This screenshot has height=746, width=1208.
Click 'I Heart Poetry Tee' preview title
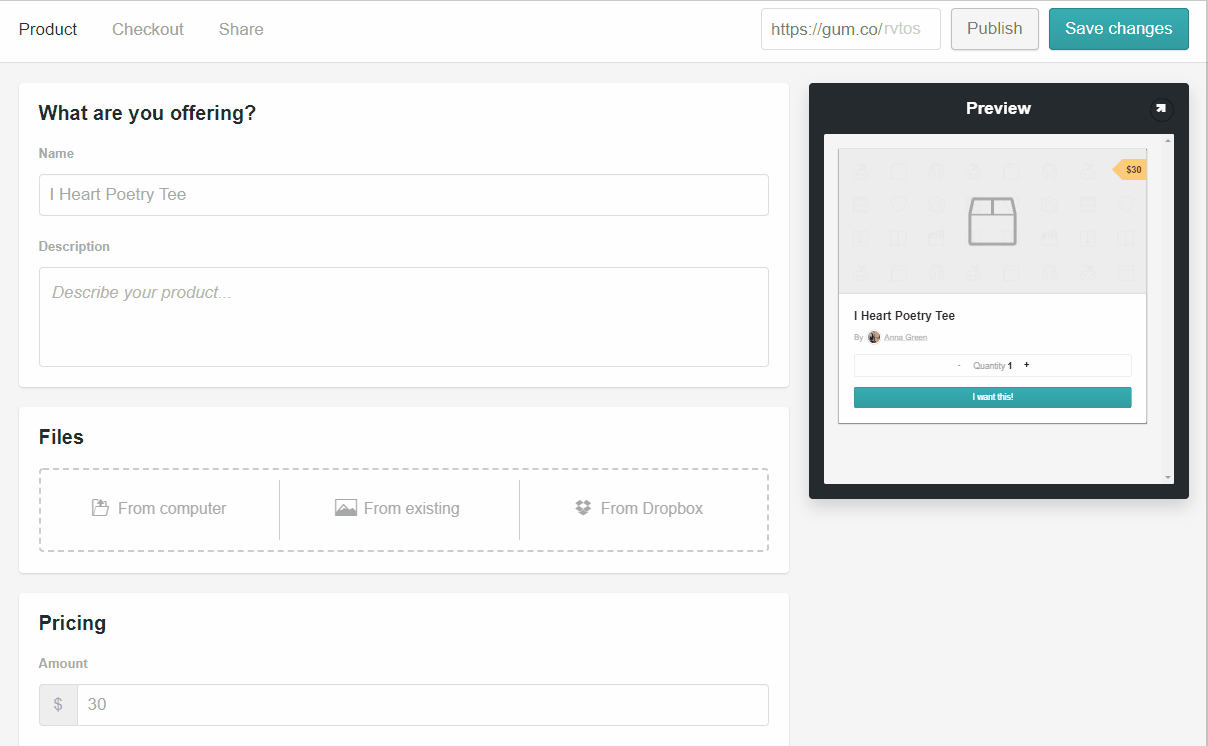coord(904,316)
